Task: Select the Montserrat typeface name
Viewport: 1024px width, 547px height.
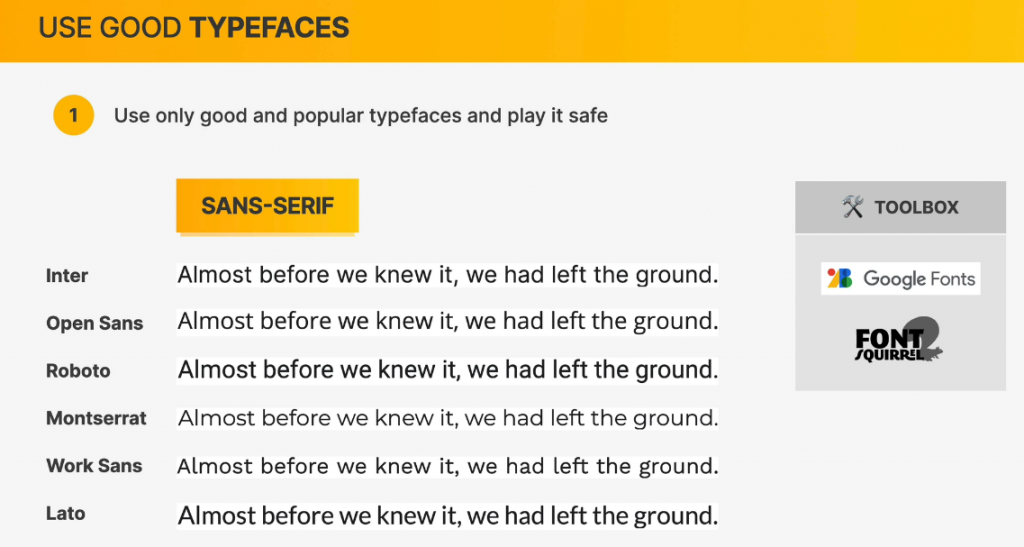Action: (x=96, y=418)
